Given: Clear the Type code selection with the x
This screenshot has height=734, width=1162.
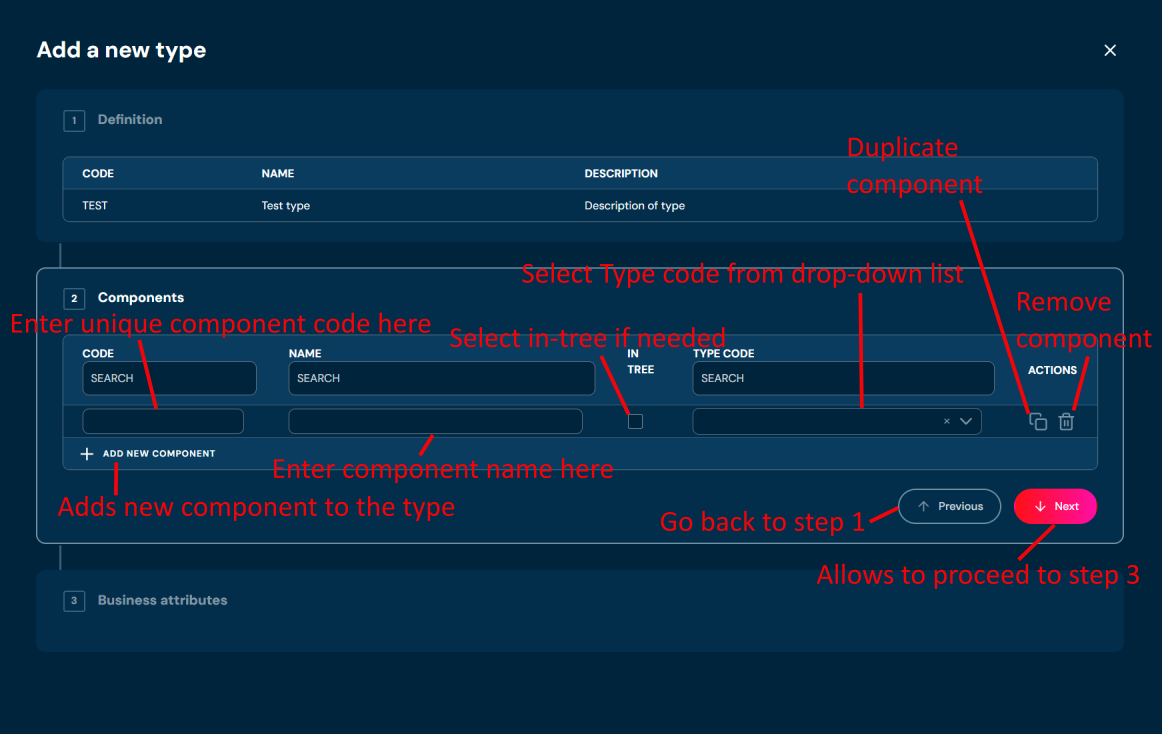Looking at the screenshot, I should pyautogui.click(x=946, y=422).
